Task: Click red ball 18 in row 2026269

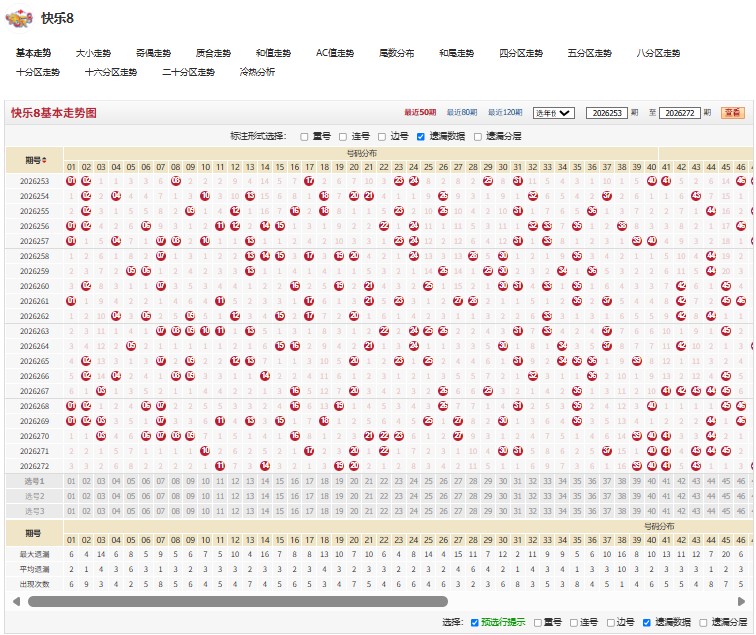Action: pos(324,421)
